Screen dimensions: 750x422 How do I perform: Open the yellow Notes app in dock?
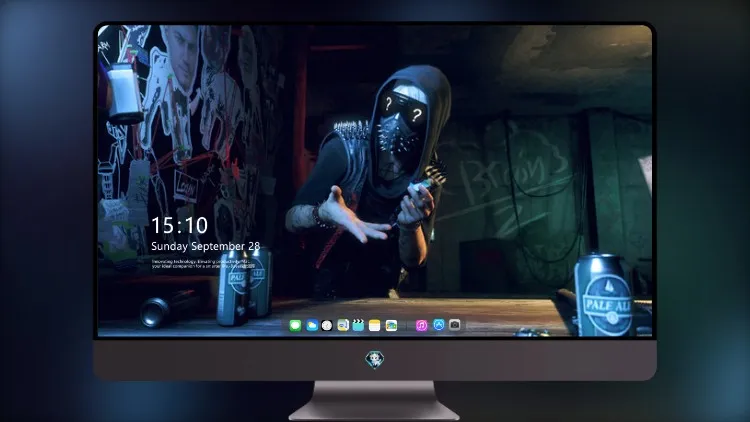[375, 326]
